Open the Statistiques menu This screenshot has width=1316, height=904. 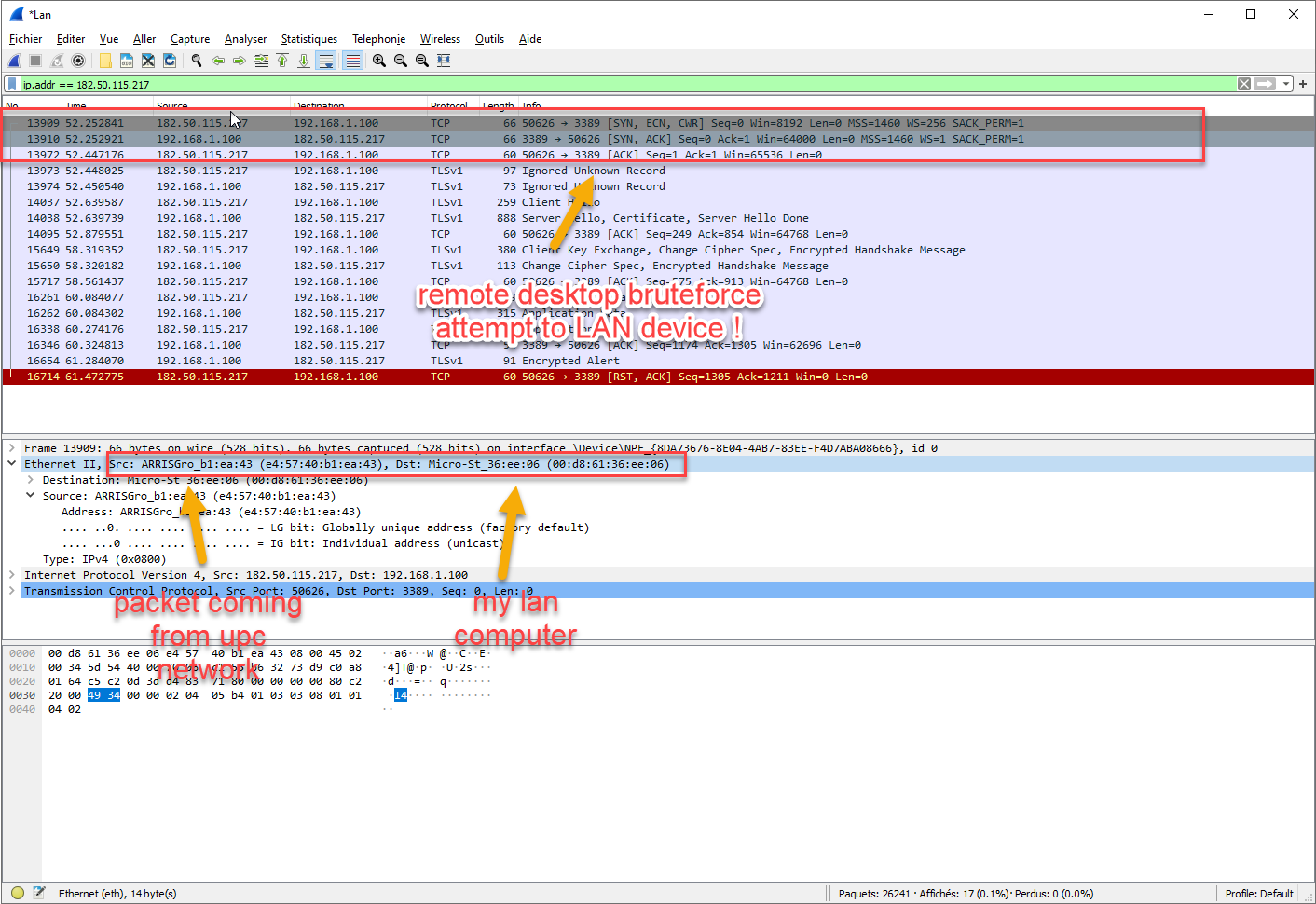click(308, 39)
